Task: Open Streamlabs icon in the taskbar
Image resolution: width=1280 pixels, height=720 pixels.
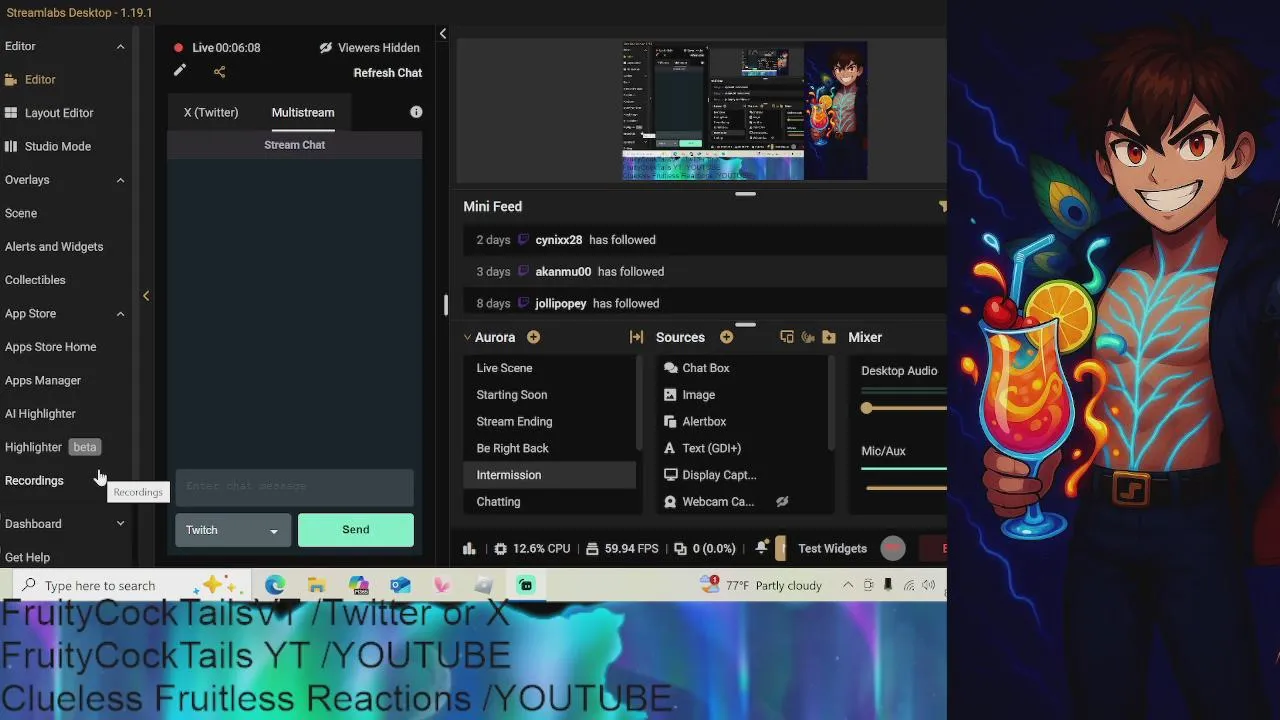Action: [x=525, y=585]
